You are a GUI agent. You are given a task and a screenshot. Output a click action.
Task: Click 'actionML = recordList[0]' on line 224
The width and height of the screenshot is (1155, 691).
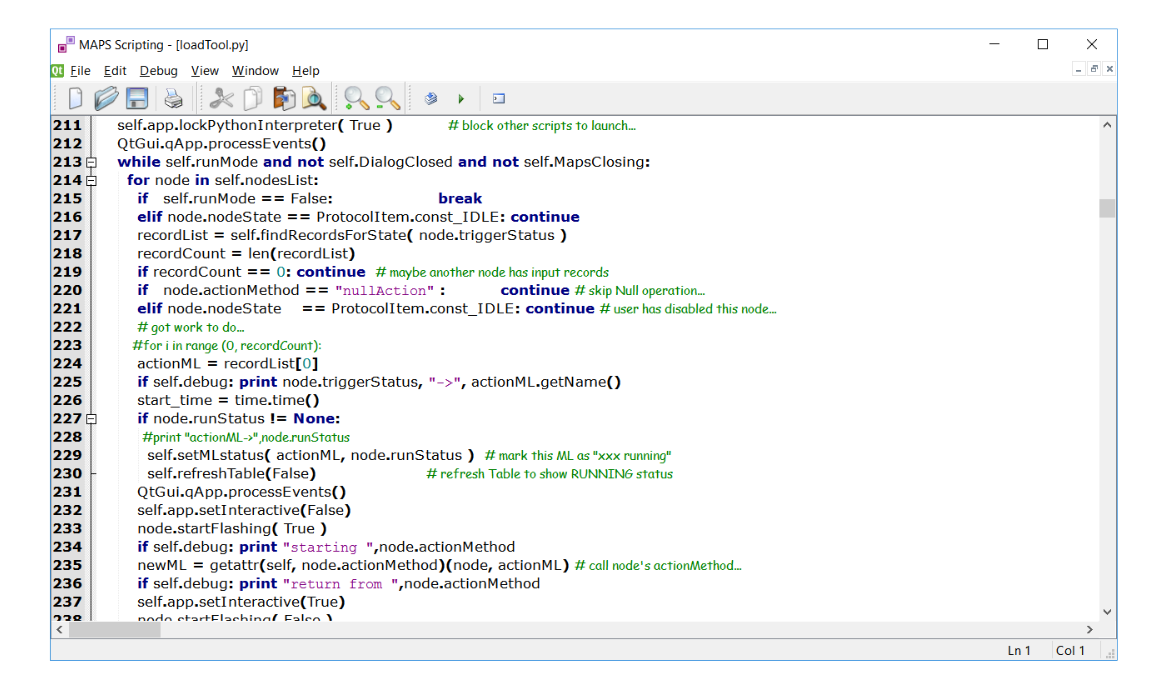click(228, 363)
